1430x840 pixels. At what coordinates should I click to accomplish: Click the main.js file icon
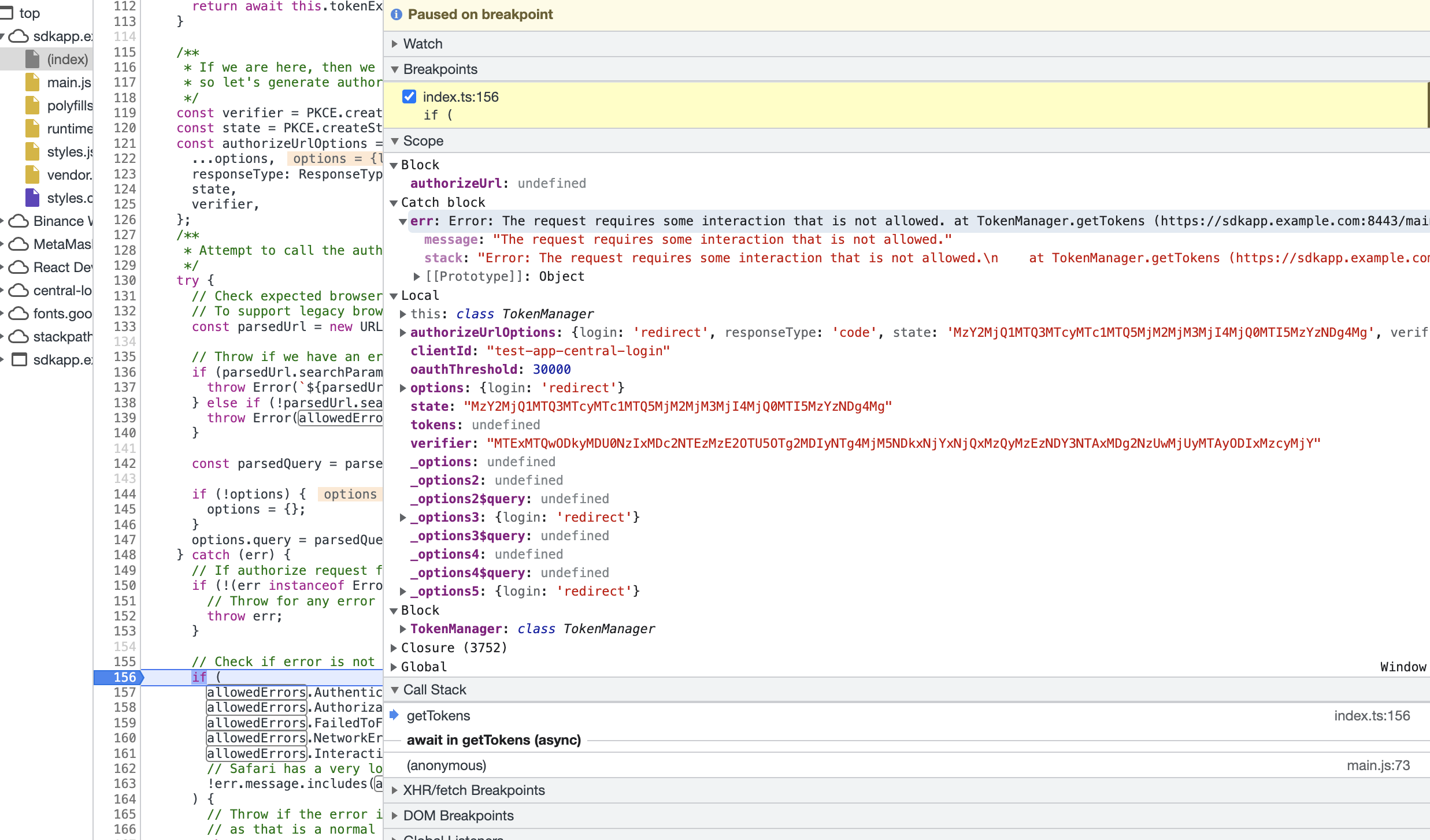pyautogui.click(x=32, y=83)
